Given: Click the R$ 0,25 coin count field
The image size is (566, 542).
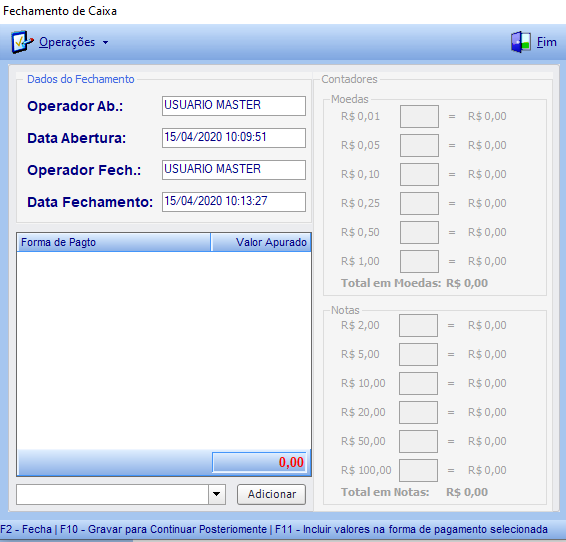Looking at the screenshot, I should click(419, 203).
